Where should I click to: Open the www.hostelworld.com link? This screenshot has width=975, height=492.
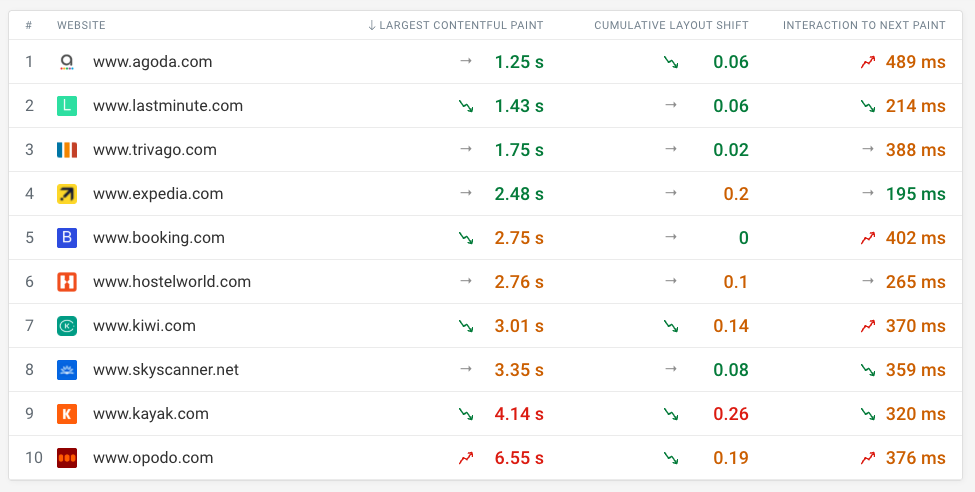pos(172,282)
